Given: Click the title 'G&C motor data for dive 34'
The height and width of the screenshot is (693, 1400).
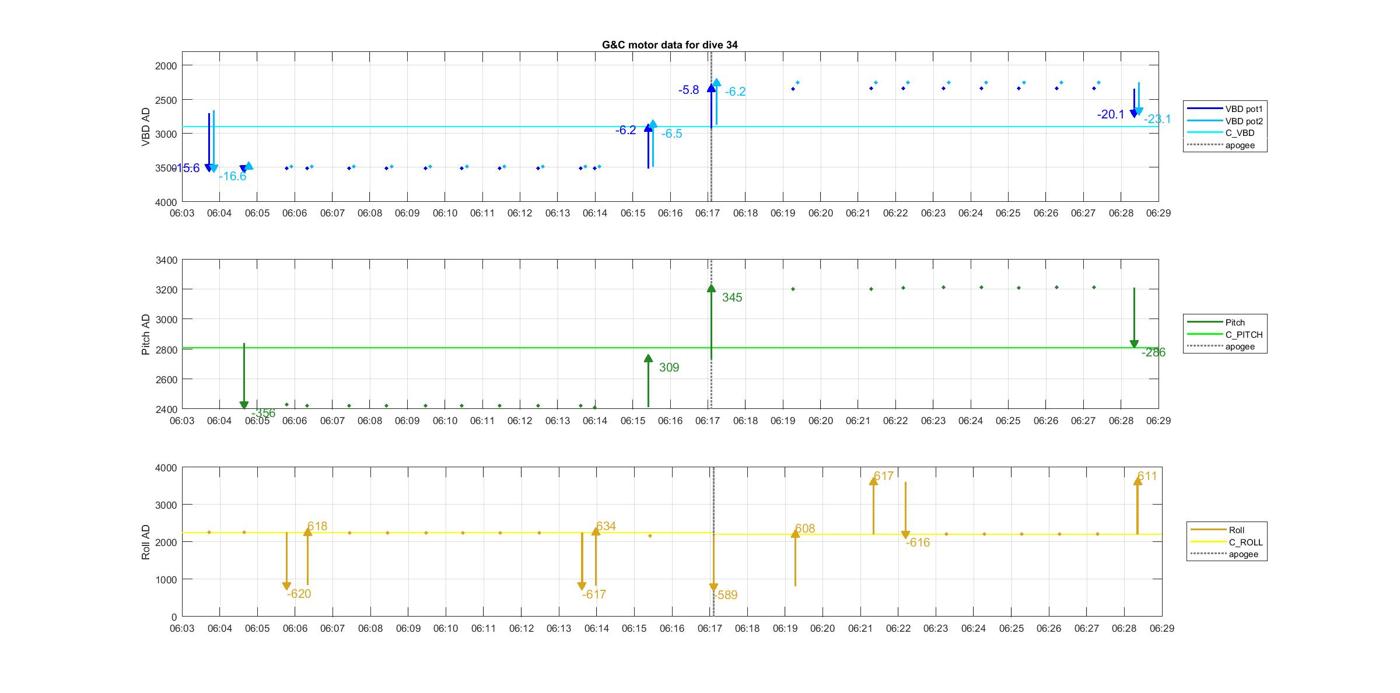Looking at the screenshot, I should [x=670, y=45].
